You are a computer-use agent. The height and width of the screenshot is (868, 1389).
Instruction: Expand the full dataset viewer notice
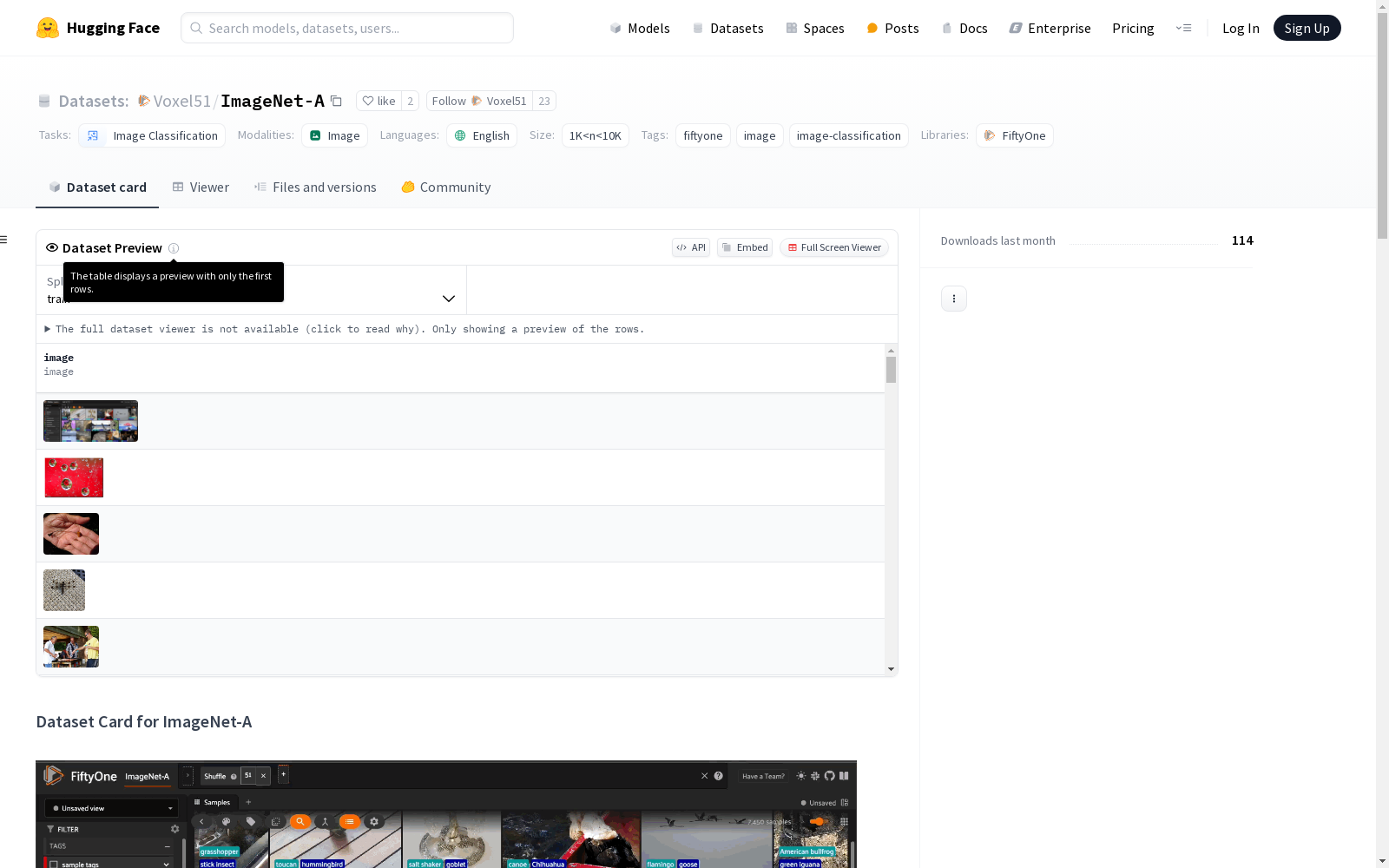click(x=48, y=329)
